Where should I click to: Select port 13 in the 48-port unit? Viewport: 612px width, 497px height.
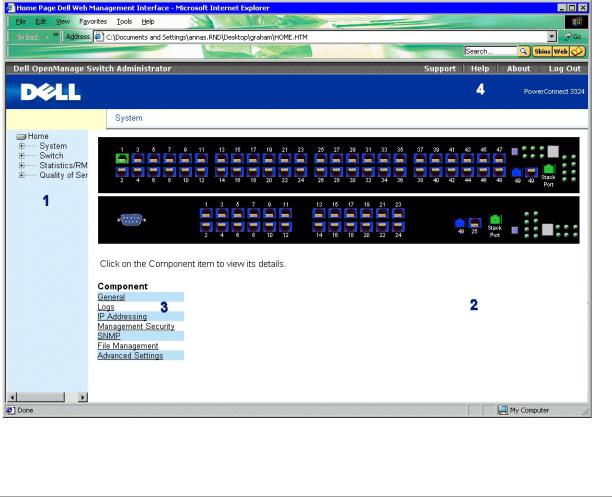point(221,158)
